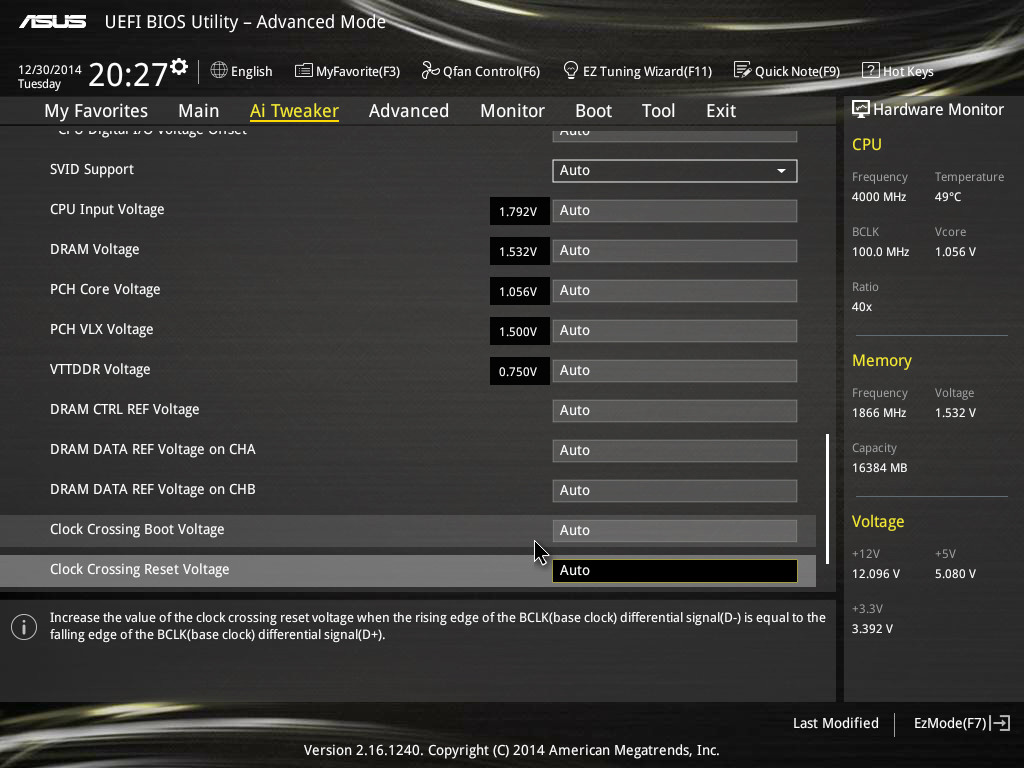Click the 1.792V CPU input reading
This screenshot has height=768, width=1024.
pos(518,212)
